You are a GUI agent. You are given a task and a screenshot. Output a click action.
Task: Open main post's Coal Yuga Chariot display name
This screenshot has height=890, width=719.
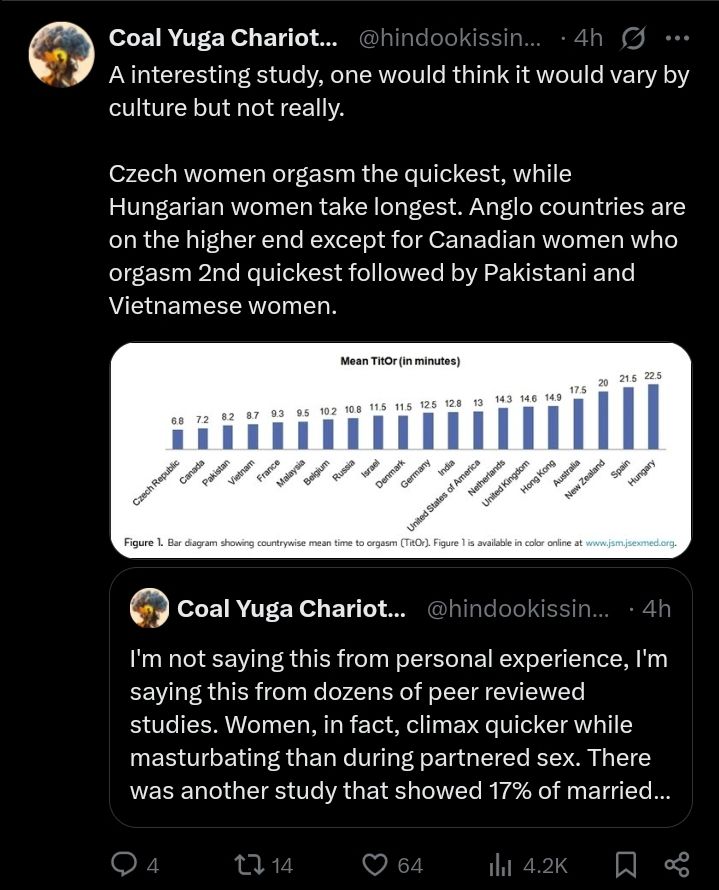pos(222,39)
